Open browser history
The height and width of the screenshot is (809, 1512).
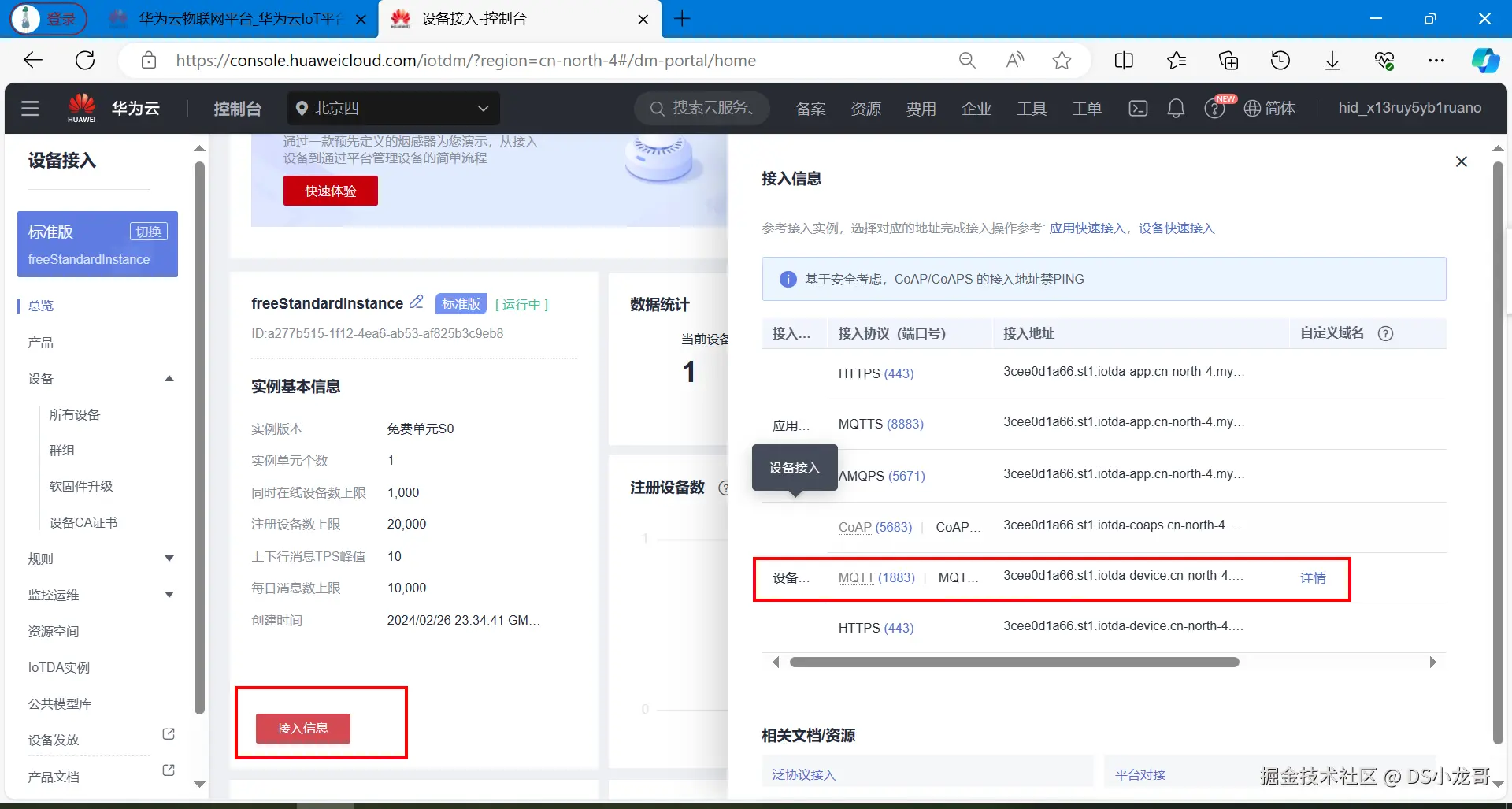pyautogui.click(x=1280, y=60)
